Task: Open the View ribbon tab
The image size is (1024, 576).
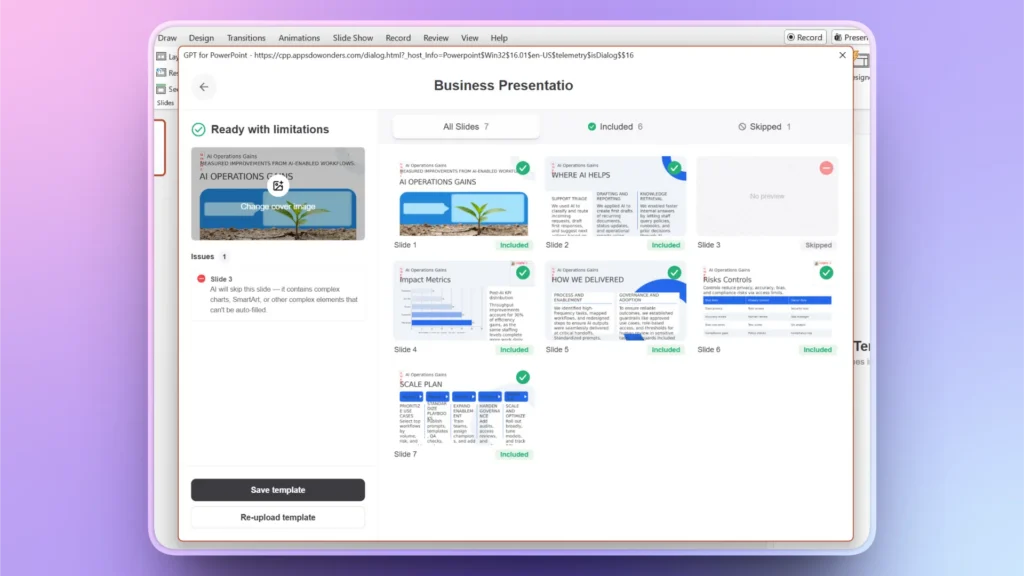Action: pos(470,38)
